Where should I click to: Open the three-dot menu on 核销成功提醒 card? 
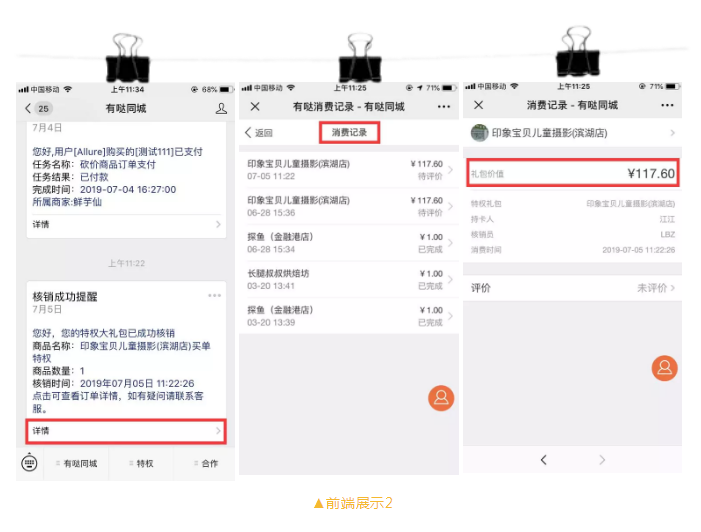[x=215, y=296]
